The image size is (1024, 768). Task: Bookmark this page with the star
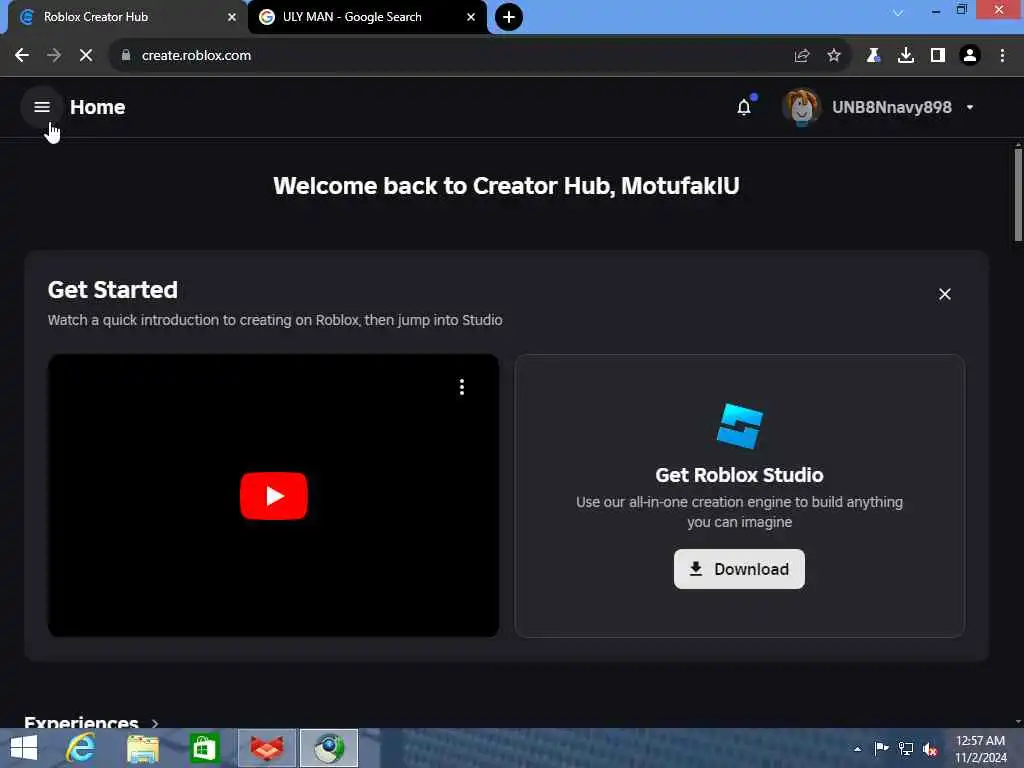coord(834,56)
